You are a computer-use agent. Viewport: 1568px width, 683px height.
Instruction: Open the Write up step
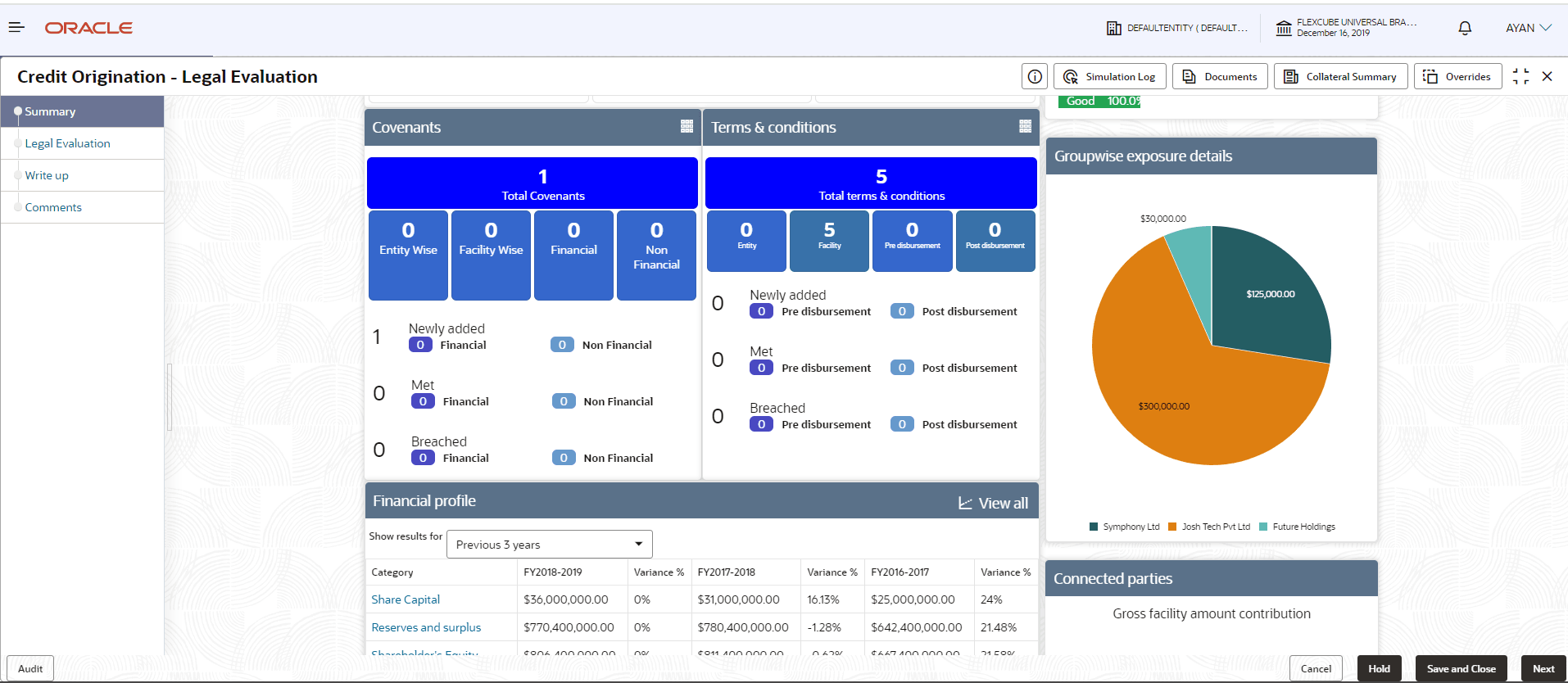click(47, 175)
